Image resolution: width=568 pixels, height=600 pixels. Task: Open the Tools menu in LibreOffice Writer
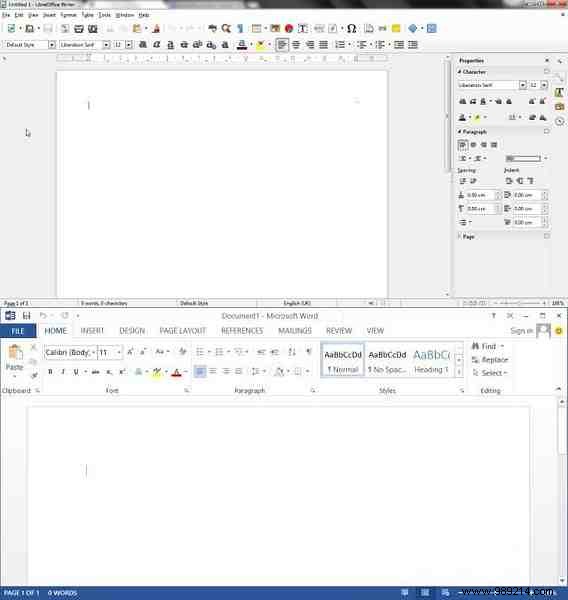(104, 15)
